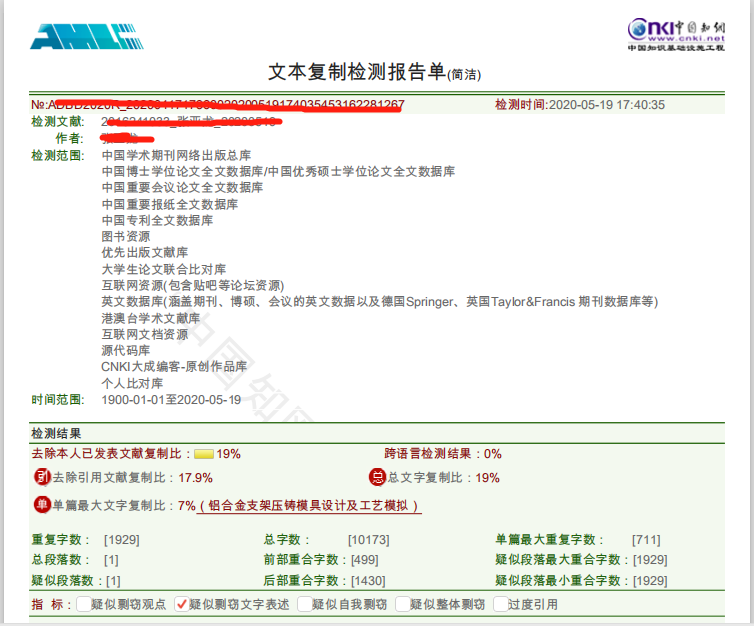Viewport: 754px width, 626px height.
Task: Enable the 疑似剽窃观点 checkbox
Action: point(83,604)
